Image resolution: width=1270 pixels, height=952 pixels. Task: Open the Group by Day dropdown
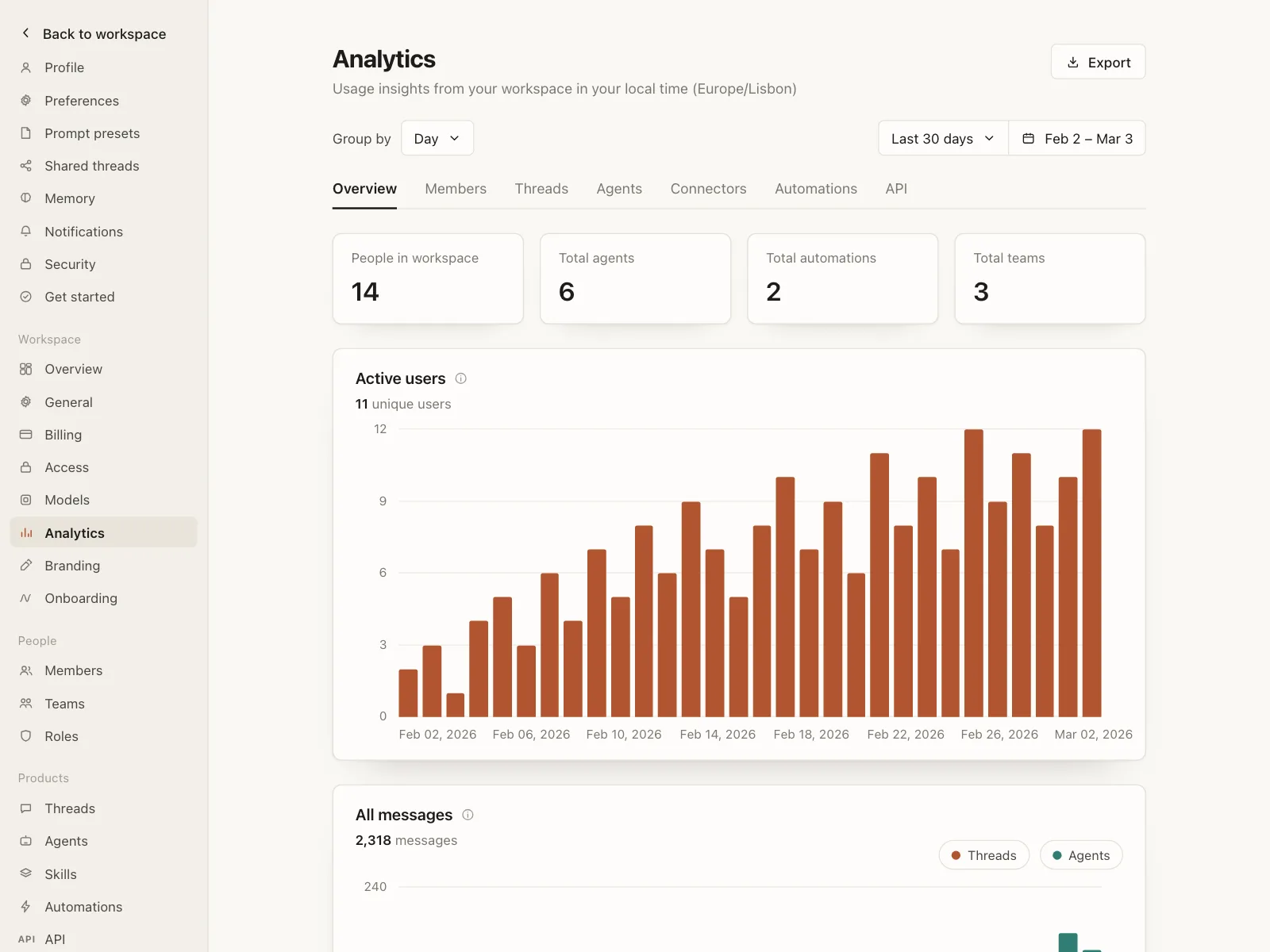pos(437,138)
